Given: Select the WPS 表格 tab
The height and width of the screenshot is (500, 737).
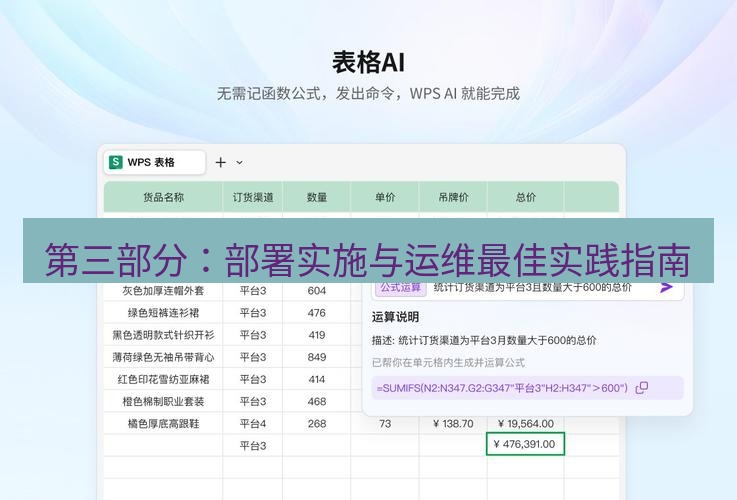Looking at the screenshot, I should pyautogui.click(x=155, y=163).
